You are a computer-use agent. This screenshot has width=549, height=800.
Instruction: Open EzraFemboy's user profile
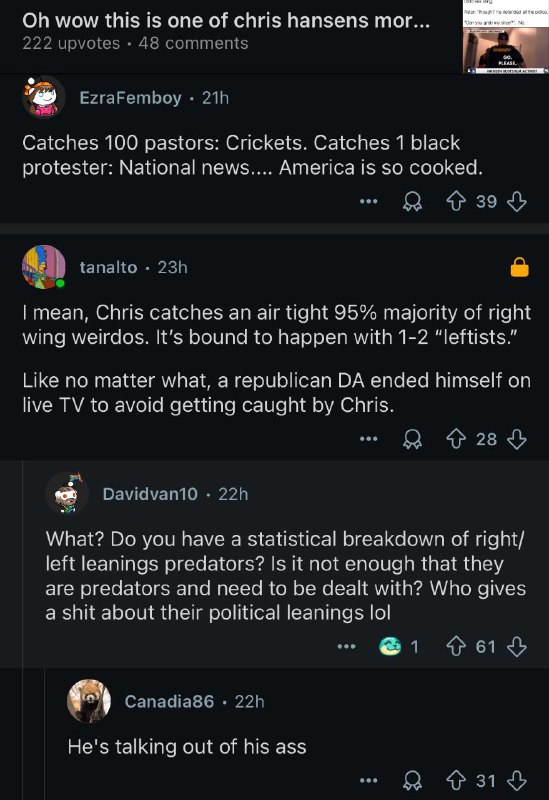pos(130,97)
